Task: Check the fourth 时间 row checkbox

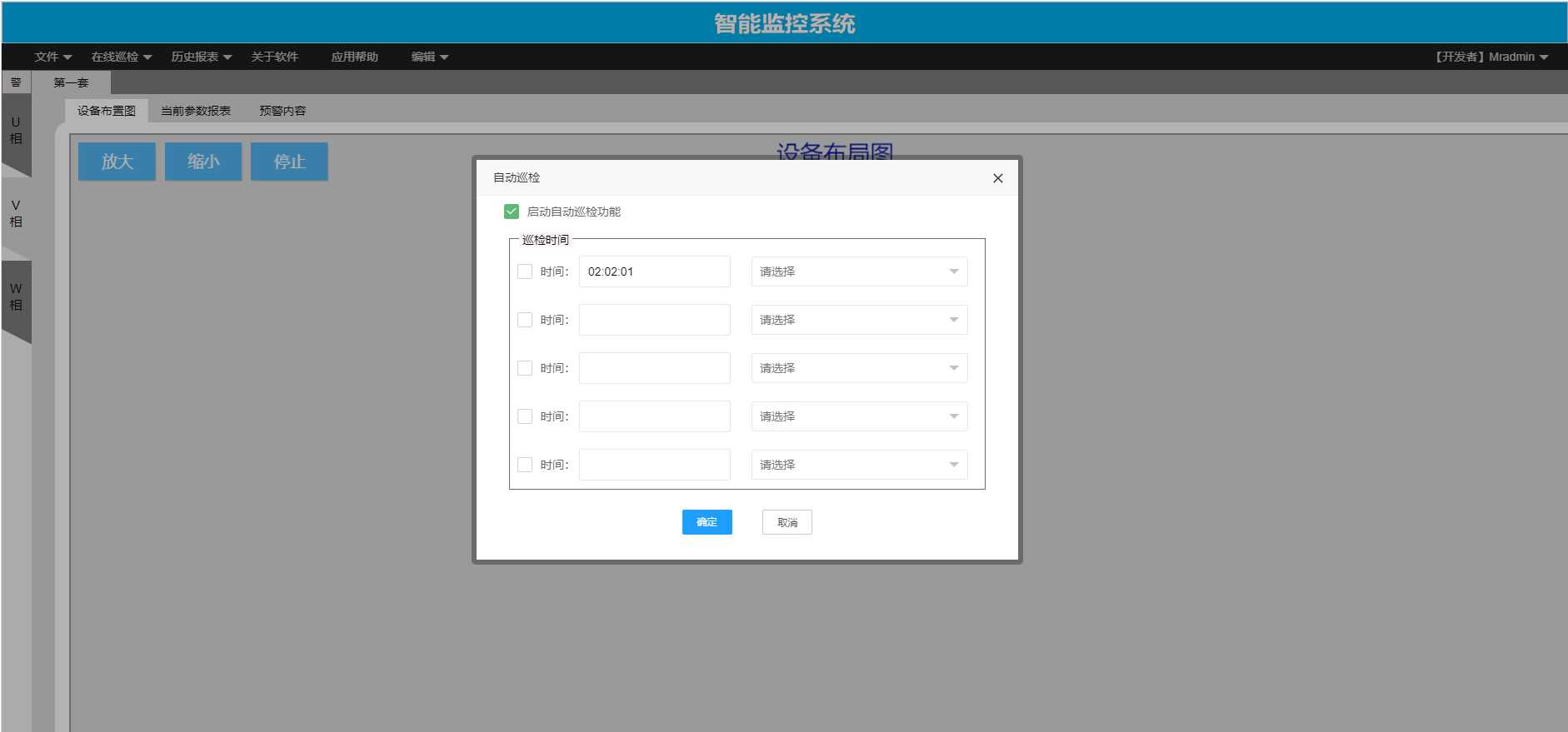Action: click(x=525, y=416)
